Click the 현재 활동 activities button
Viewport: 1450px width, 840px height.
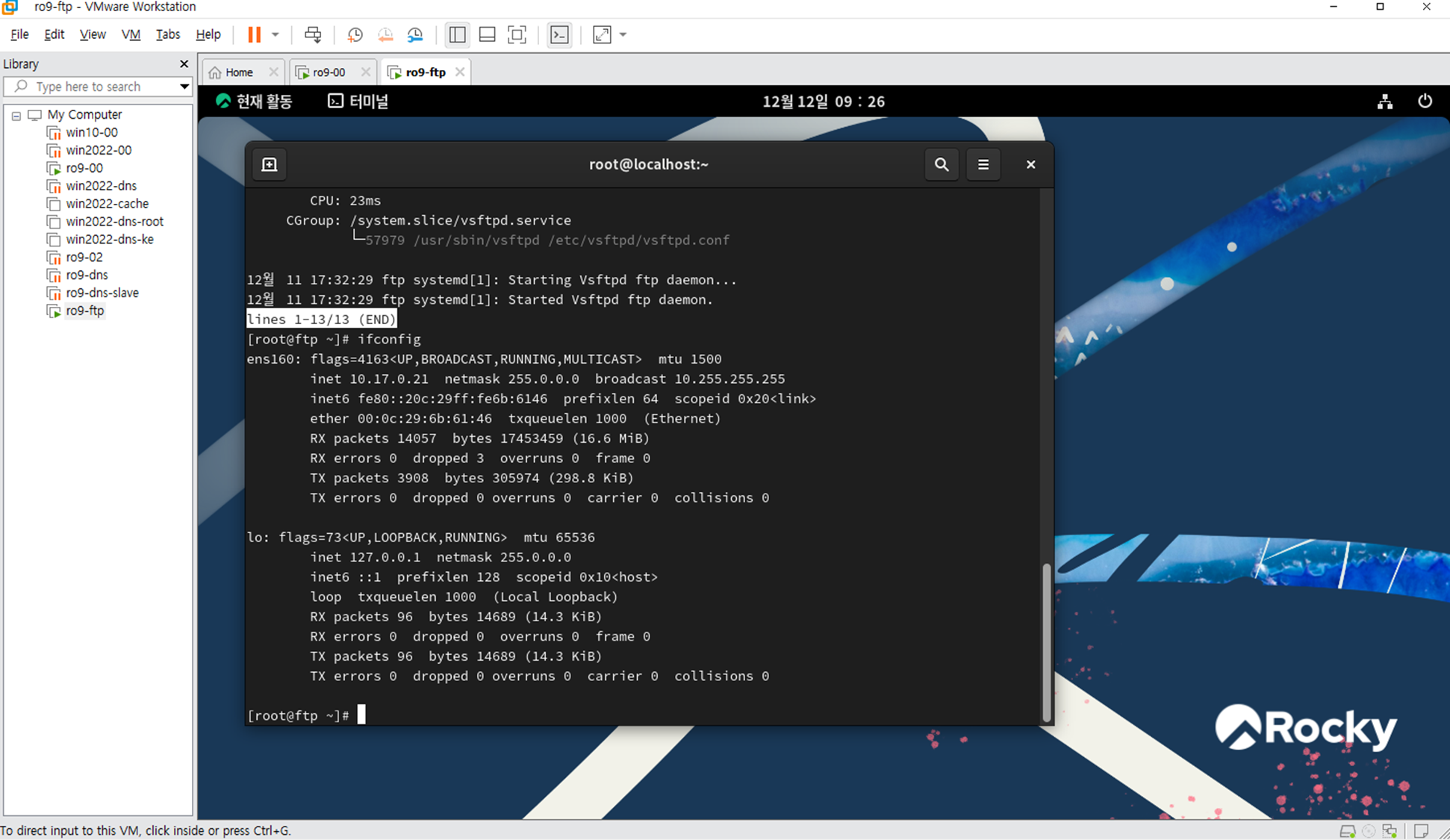[x=255, y=102]
